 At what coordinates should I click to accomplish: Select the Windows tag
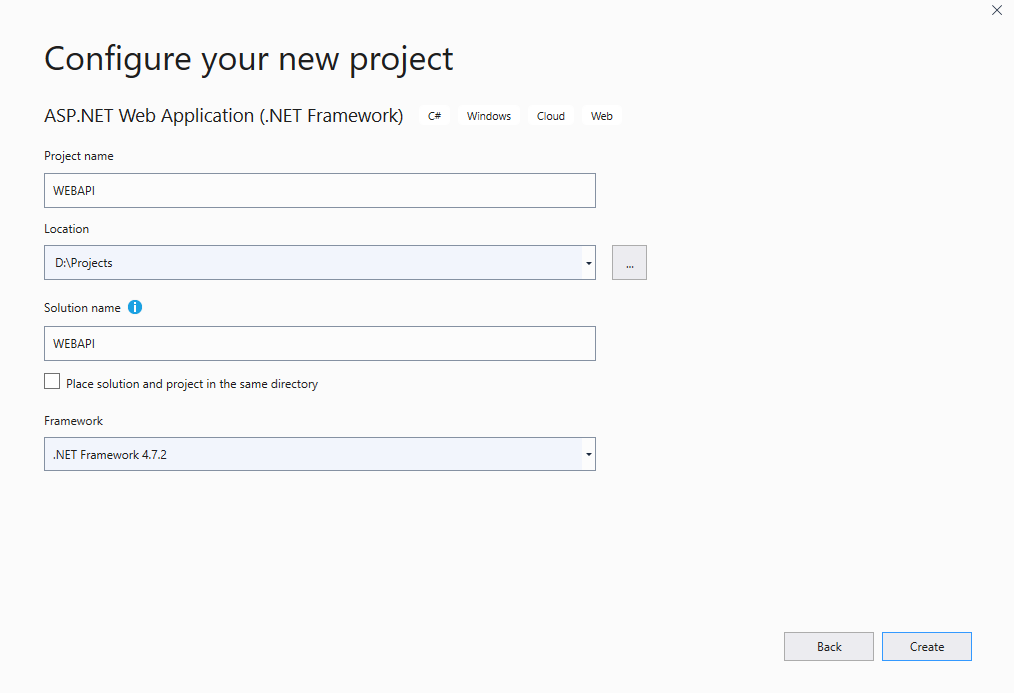point(489,116)
